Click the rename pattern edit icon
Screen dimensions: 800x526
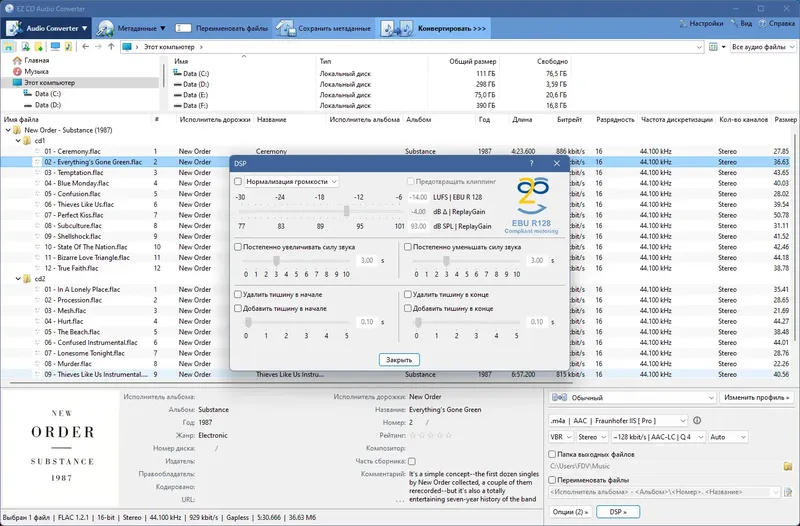[788, 492]
